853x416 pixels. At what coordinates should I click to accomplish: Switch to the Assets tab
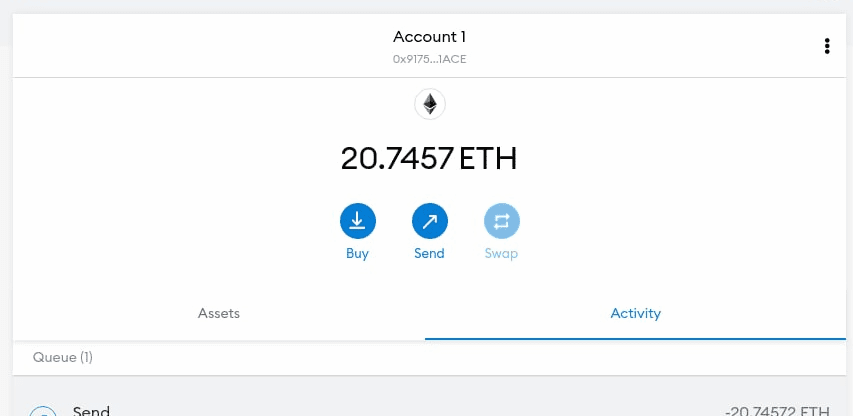click(219, 313)
